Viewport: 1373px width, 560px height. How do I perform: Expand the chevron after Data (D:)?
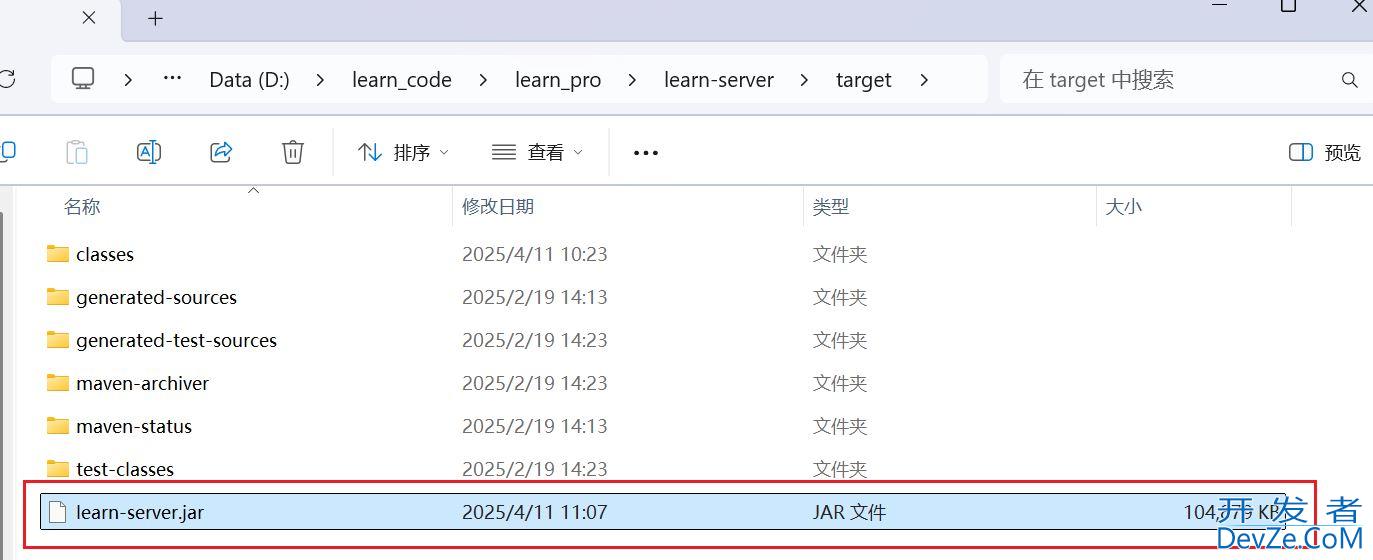(x=320, y=80)
